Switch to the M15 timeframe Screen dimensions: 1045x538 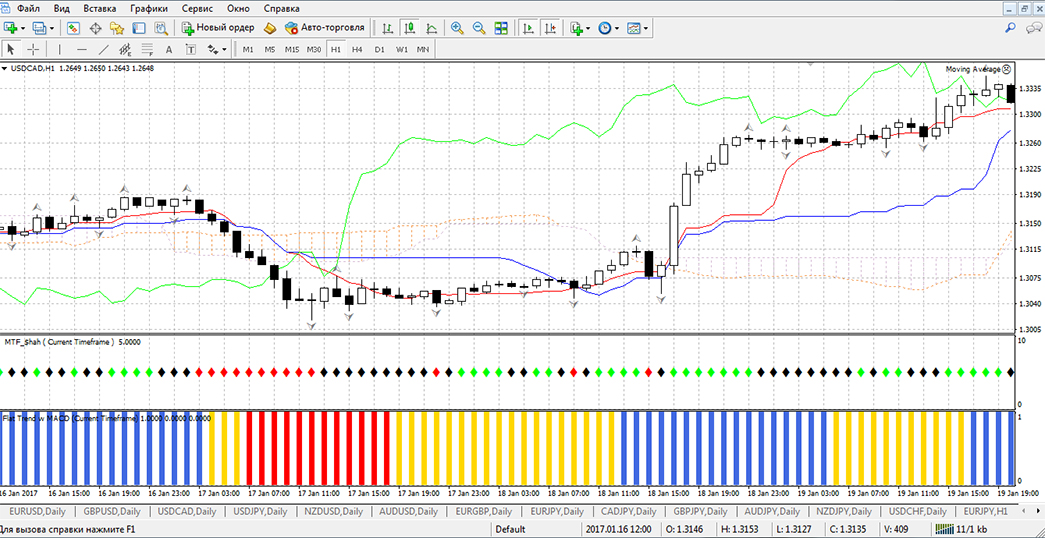(x=292, y=49)
